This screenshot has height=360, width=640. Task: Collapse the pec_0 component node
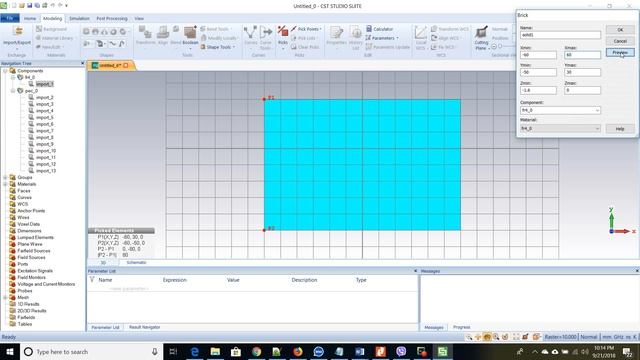13,91
